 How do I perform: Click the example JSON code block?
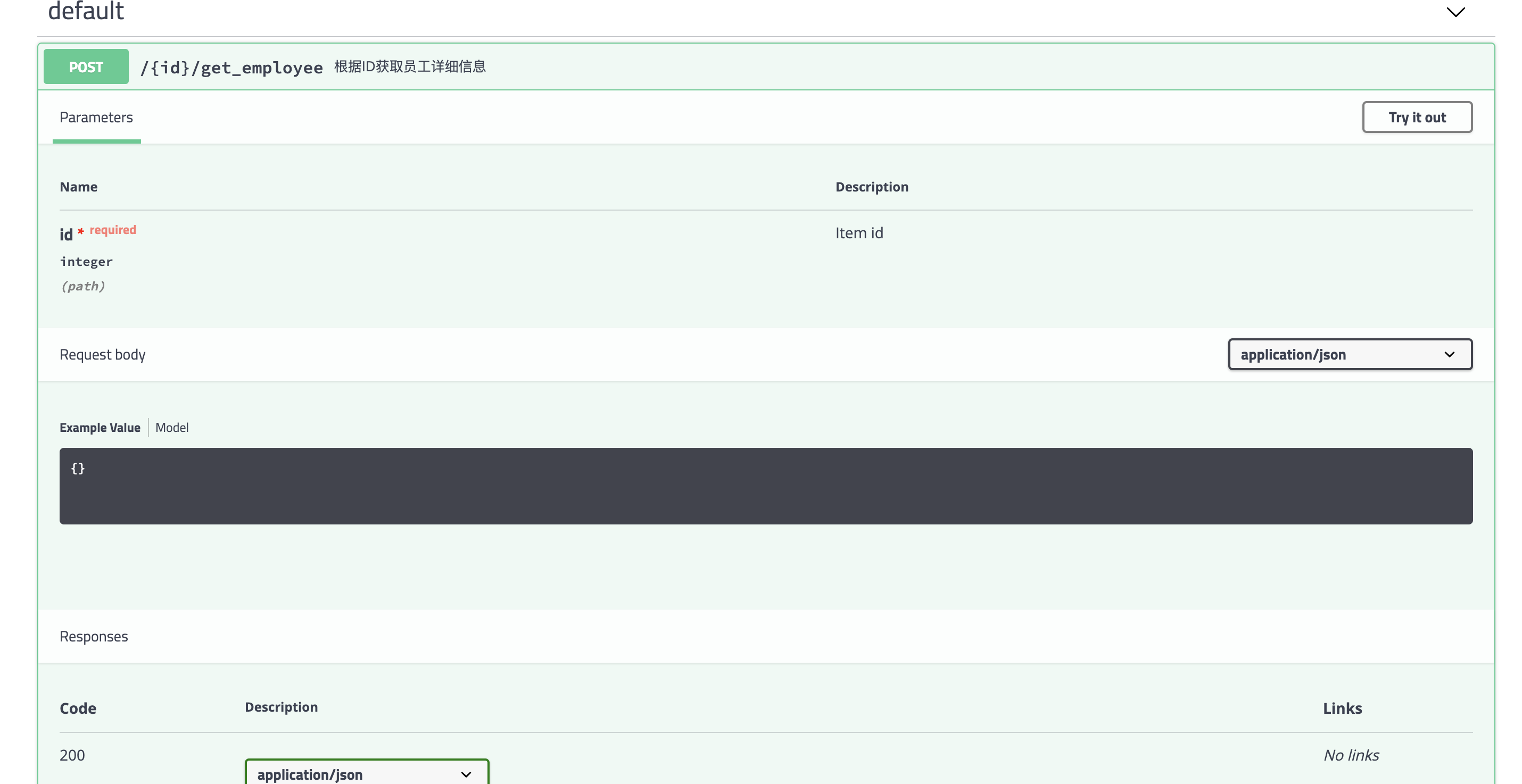click(766, 485)
